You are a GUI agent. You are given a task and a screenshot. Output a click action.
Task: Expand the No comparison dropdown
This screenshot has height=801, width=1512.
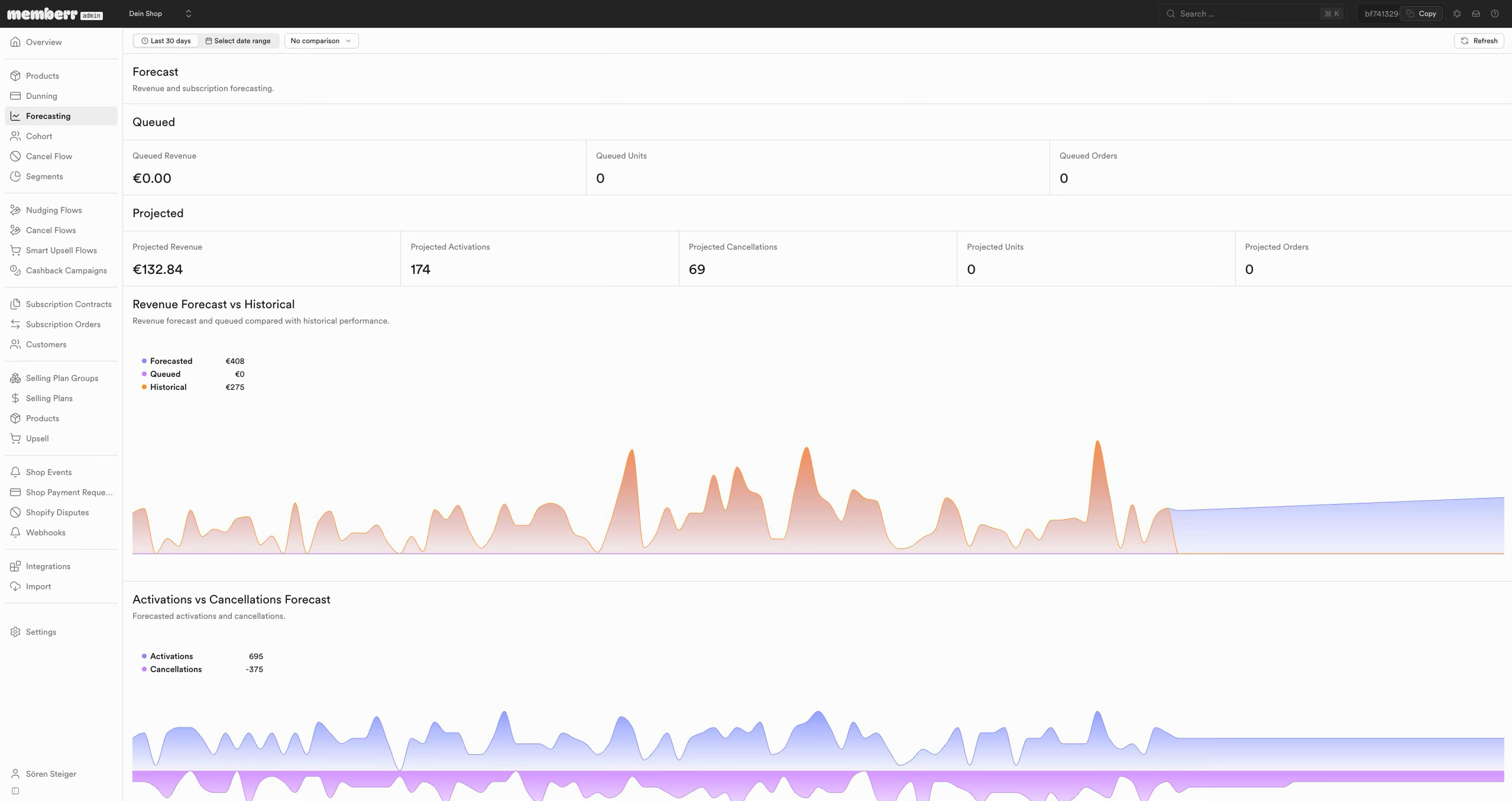(x=321, y=41)
